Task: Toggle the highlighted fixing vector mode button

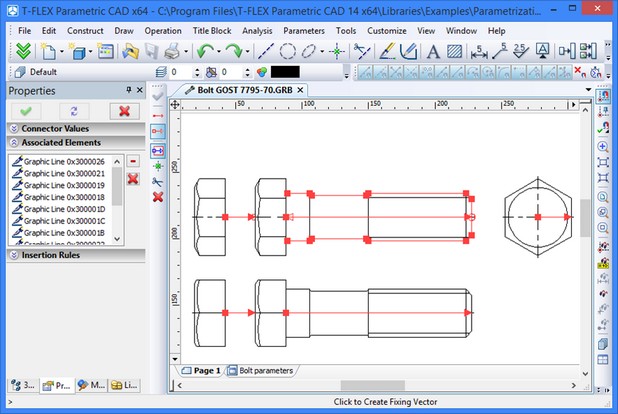Action: 158,131
